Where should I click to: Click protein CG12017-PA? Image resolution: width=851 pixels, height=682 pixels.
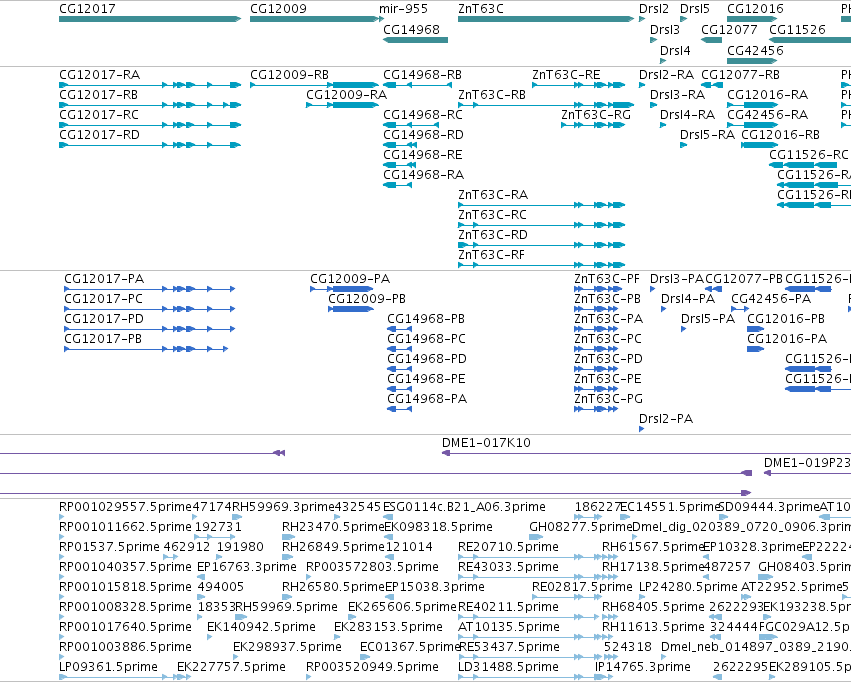click(x=104, y=278)
